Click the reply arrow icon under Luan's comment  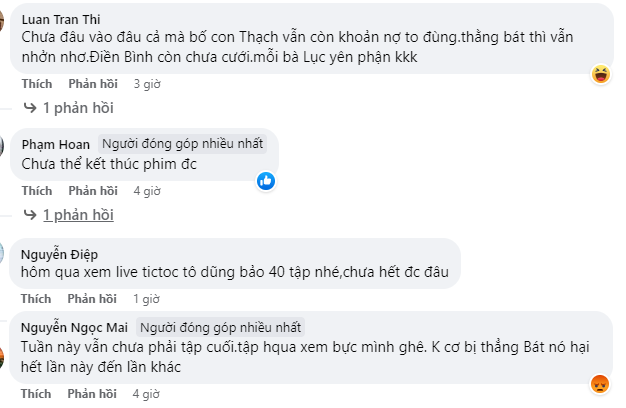29,107
